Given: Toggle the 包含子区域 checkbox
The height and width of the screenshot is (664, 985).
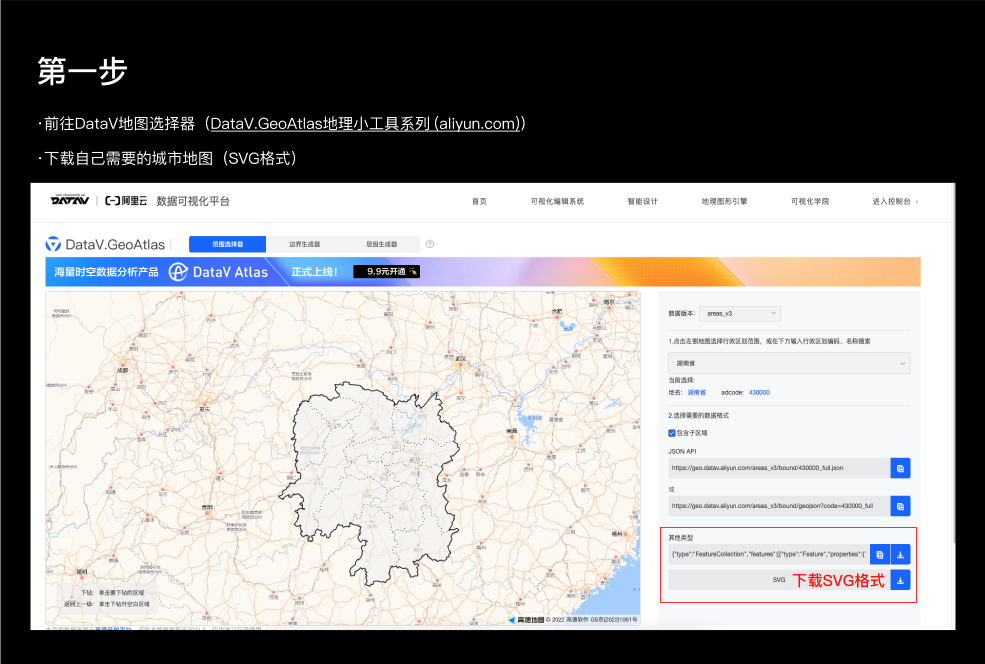Looking at the screenshot, I should (672, 433).
